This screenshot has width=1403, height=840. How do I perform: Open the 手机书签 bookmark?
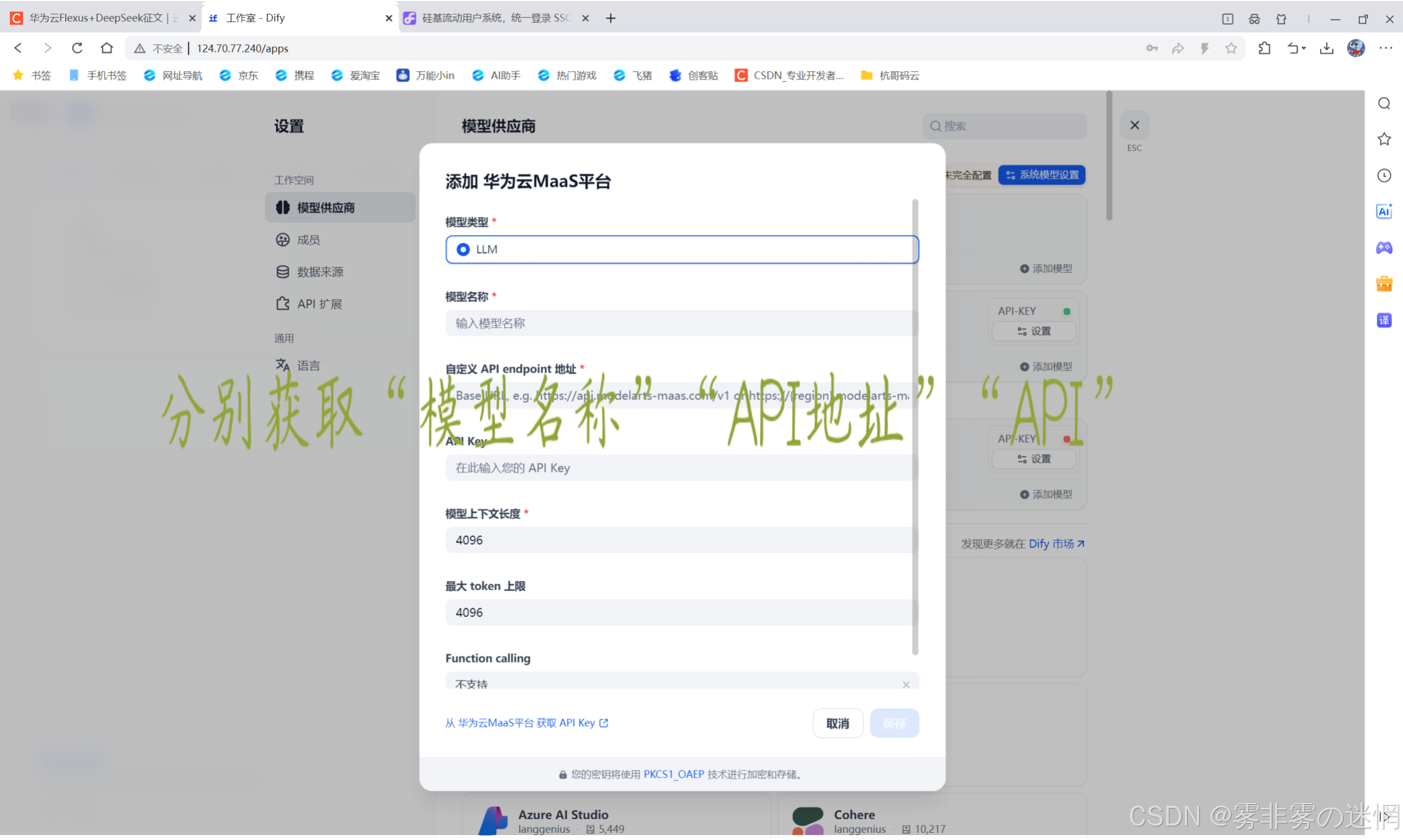pos(97,75)
